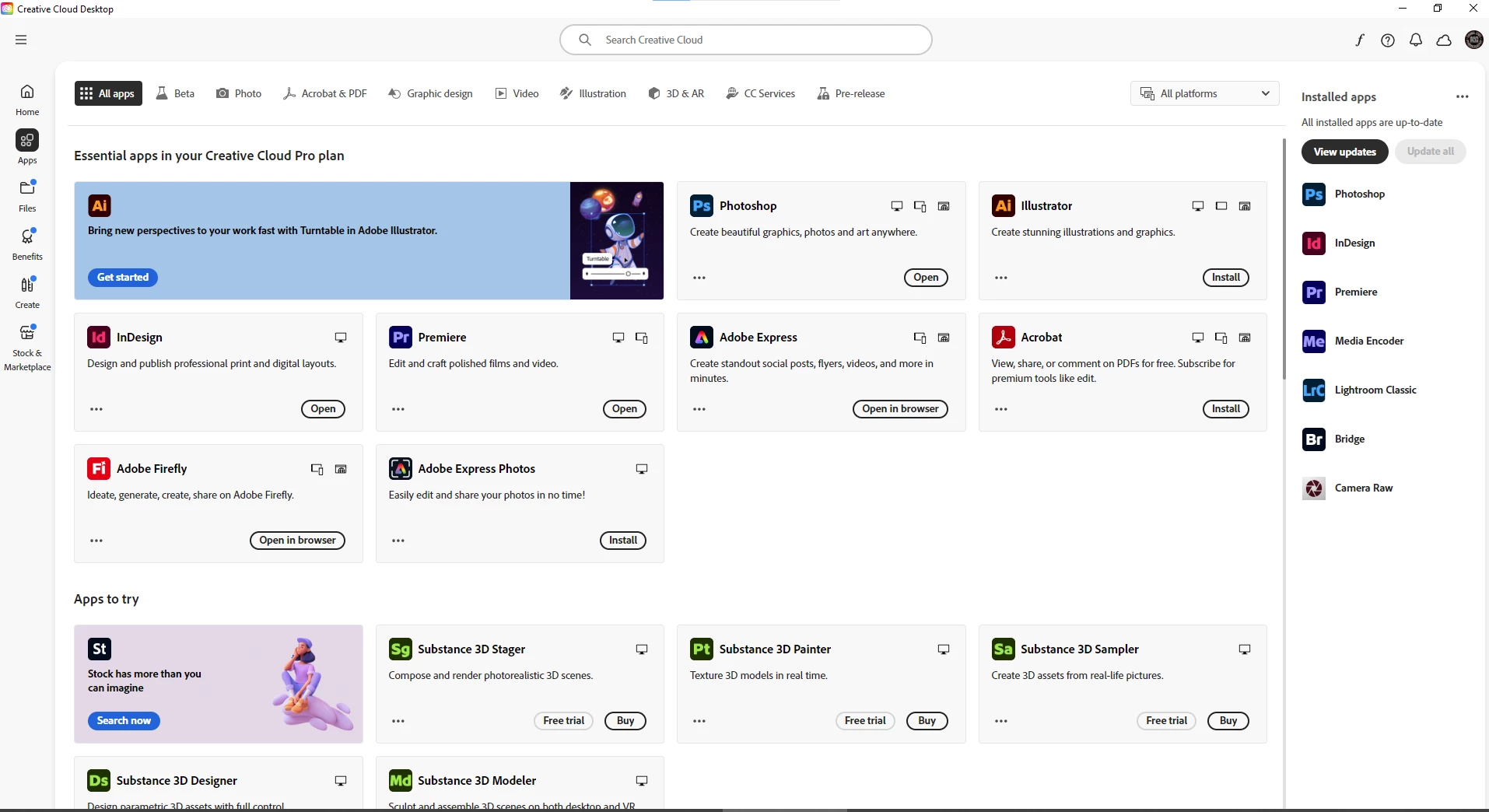
Task: Switch to the Beta tab
Action: (x=176, y=93)
